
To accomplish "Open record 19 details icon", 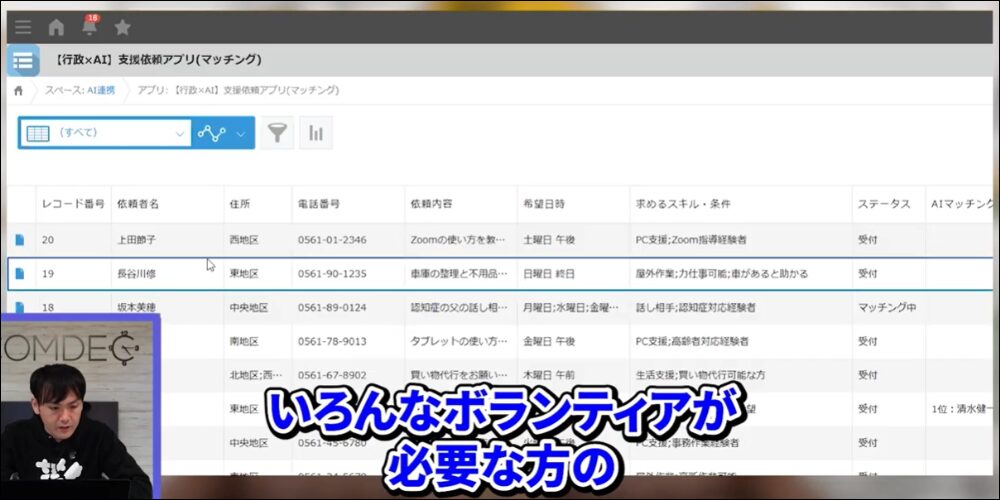I will (x=19, y=273).
